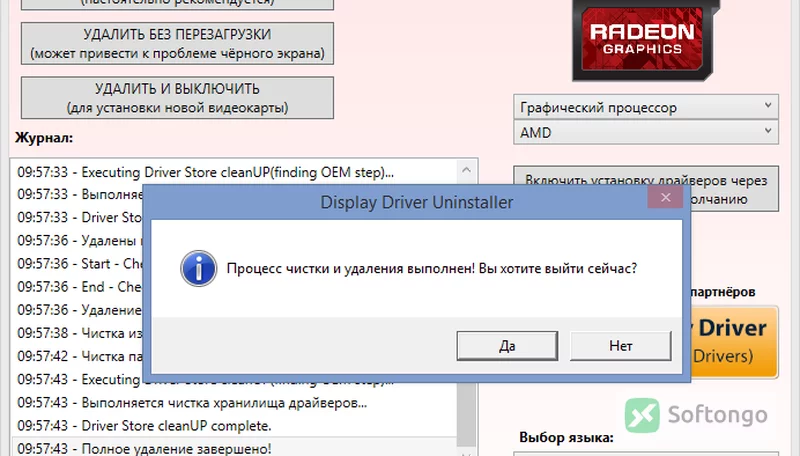Select the 09:57:36 End log entry
Screen dimensions: 800x456
pyautogui.click(x=80, y=287)
